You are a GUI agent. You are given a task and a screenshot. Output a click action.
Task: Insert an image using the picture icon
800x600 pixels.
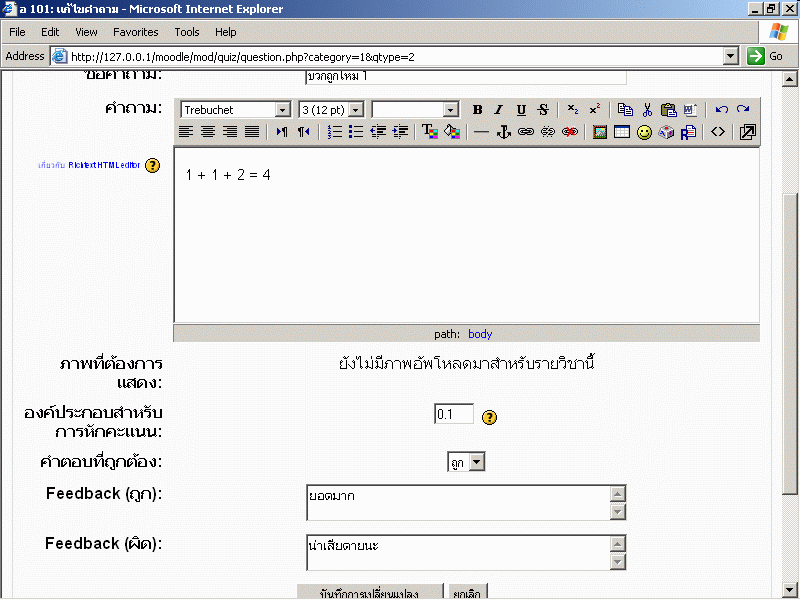[x=600, y=132]
